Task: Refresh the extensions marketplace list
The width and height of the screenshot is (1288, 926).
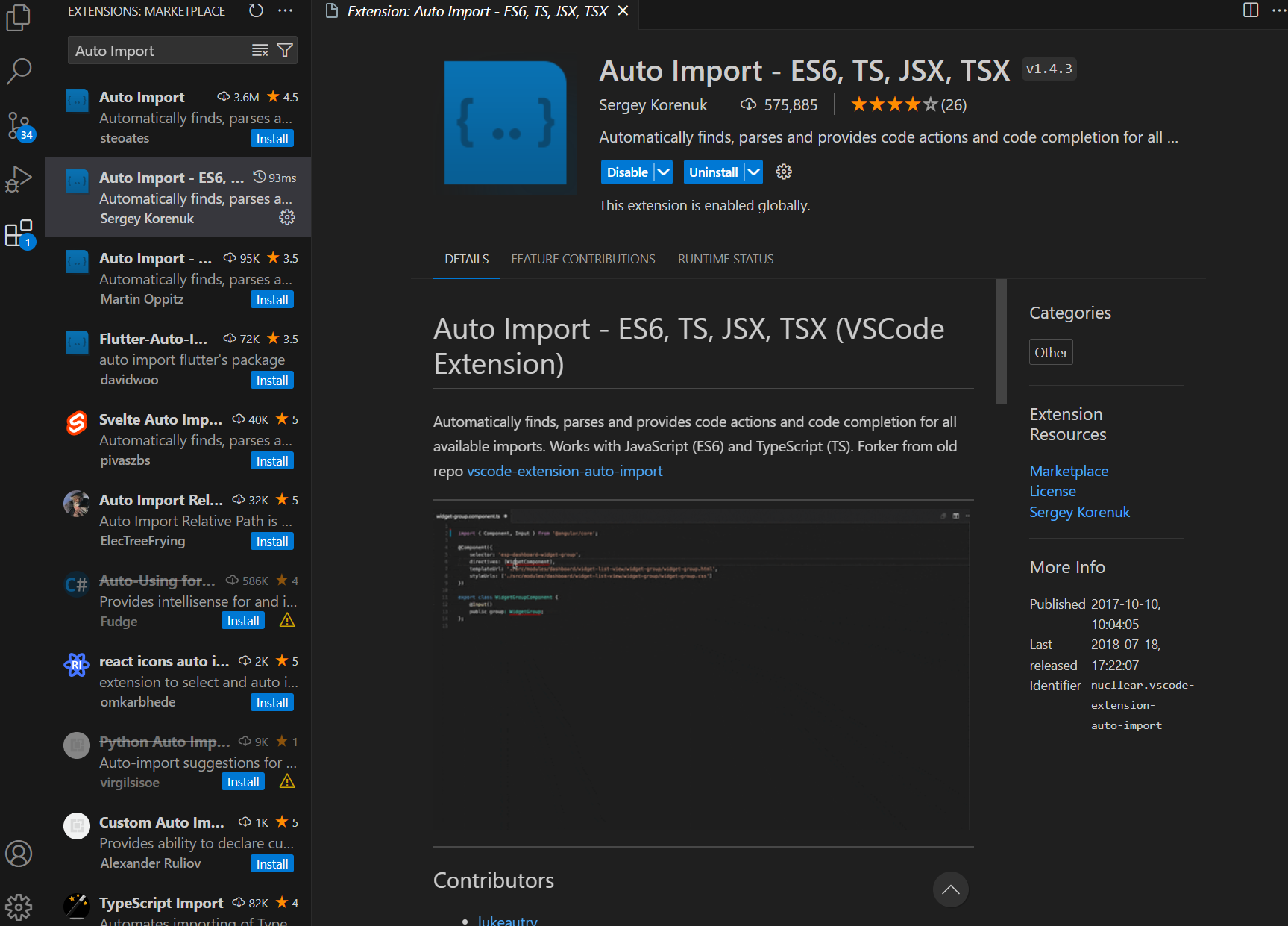Action: [x=256, y=10]
